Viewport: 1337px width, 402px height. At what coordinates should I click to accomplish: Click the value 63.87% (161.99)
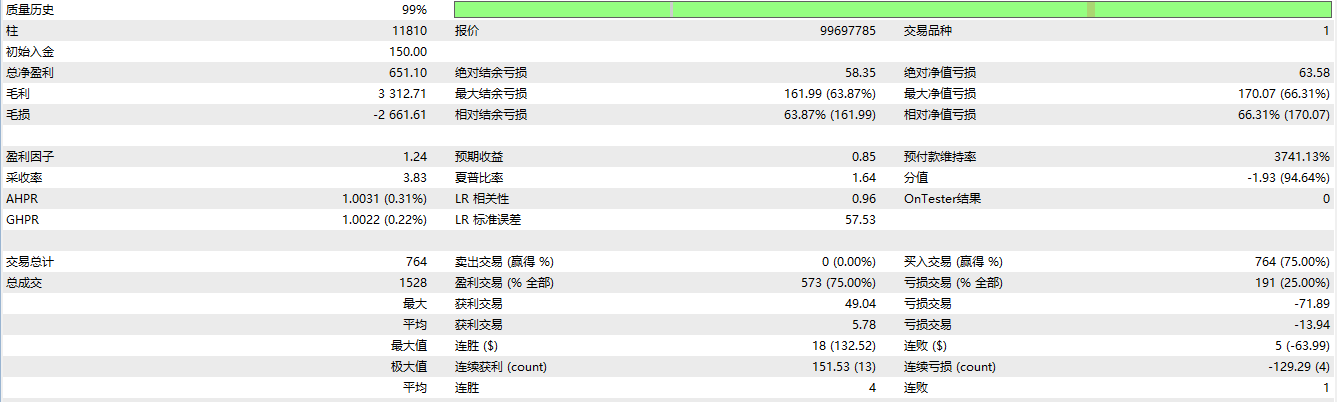click(x=830, y=115)
